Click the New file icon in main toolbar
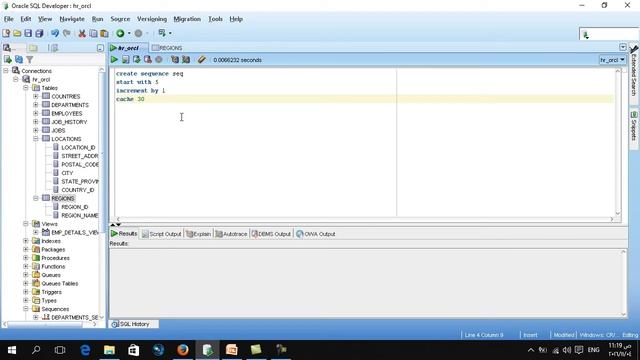 (x=6, y=33)
